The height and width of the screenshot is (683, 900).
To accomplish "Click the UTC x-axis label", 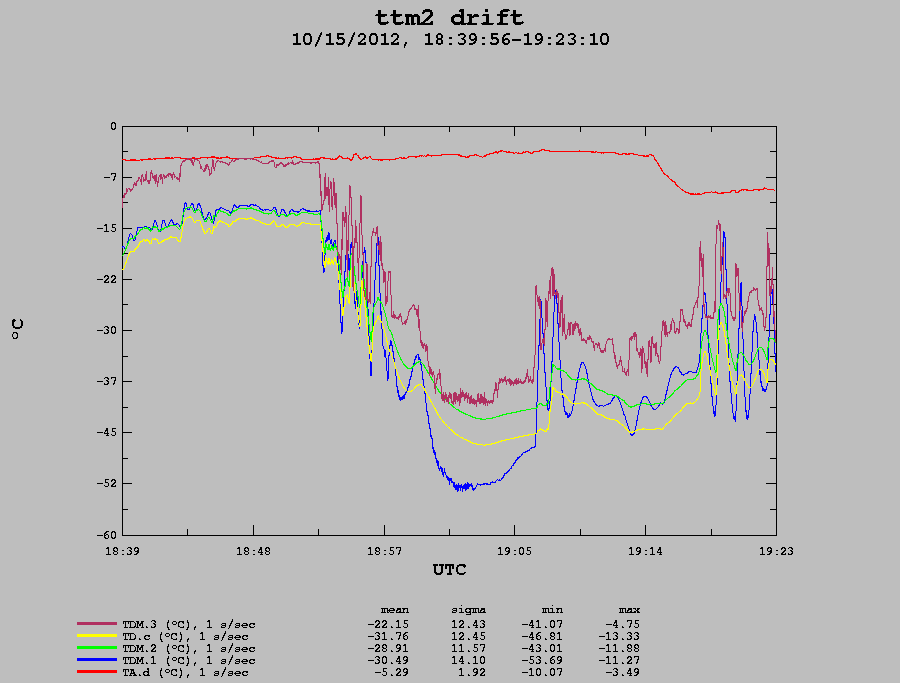I will coord(449,570).
